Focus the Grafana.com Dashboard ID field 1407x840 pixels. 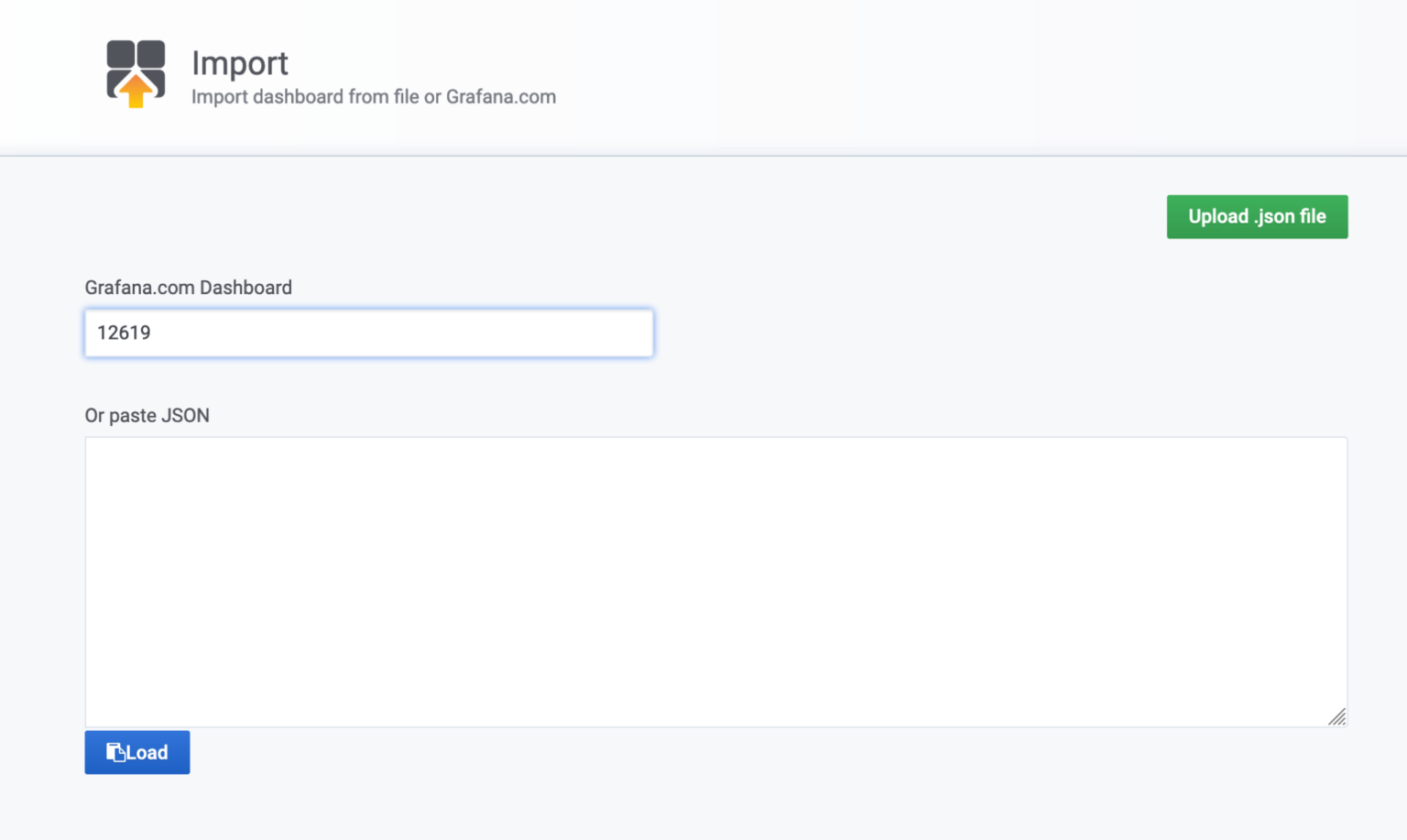(x=368, y=333)
